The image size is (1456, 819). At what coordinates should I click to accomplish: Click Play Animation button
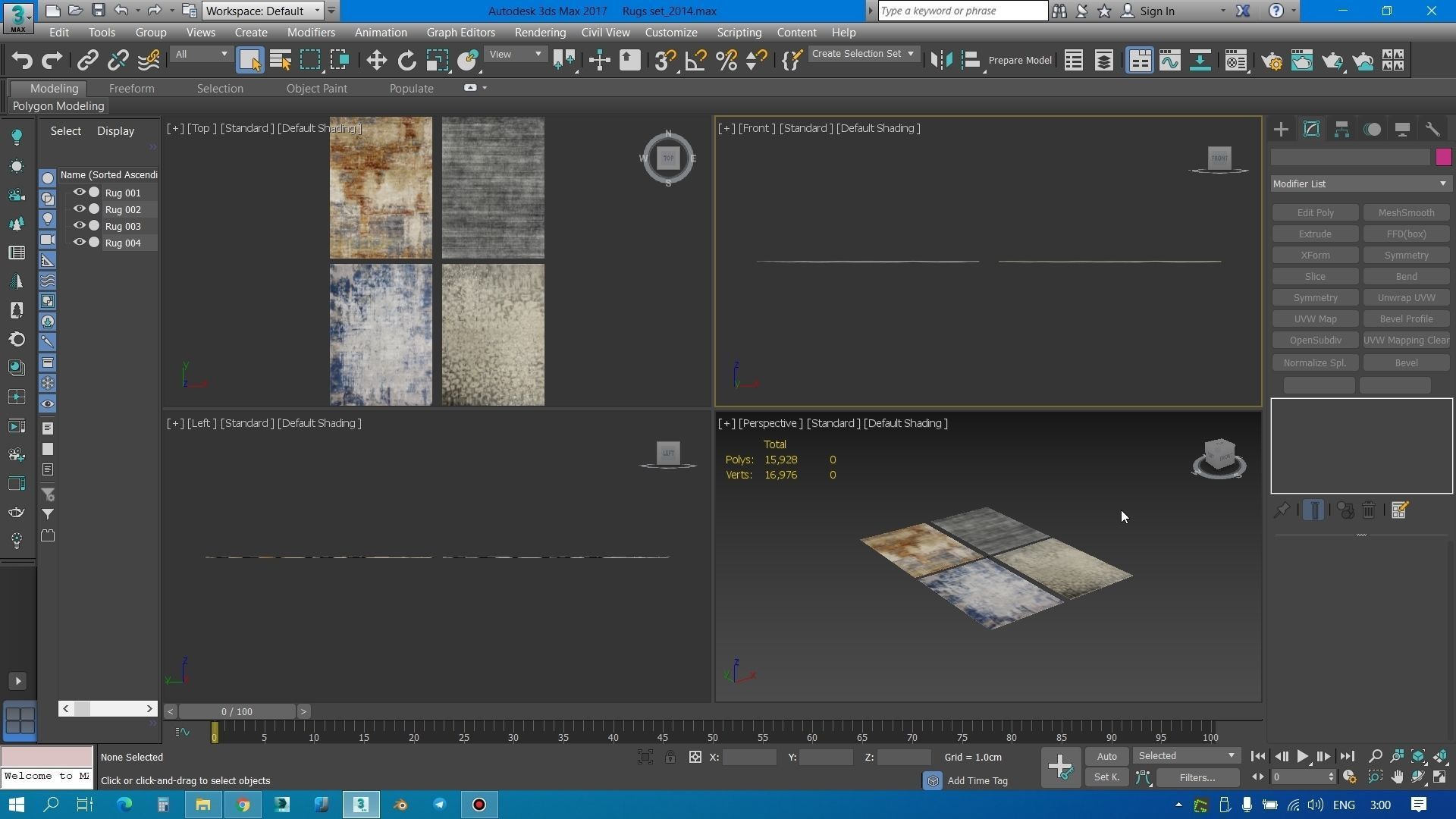pyautogui.click(x=1302, y=757)
